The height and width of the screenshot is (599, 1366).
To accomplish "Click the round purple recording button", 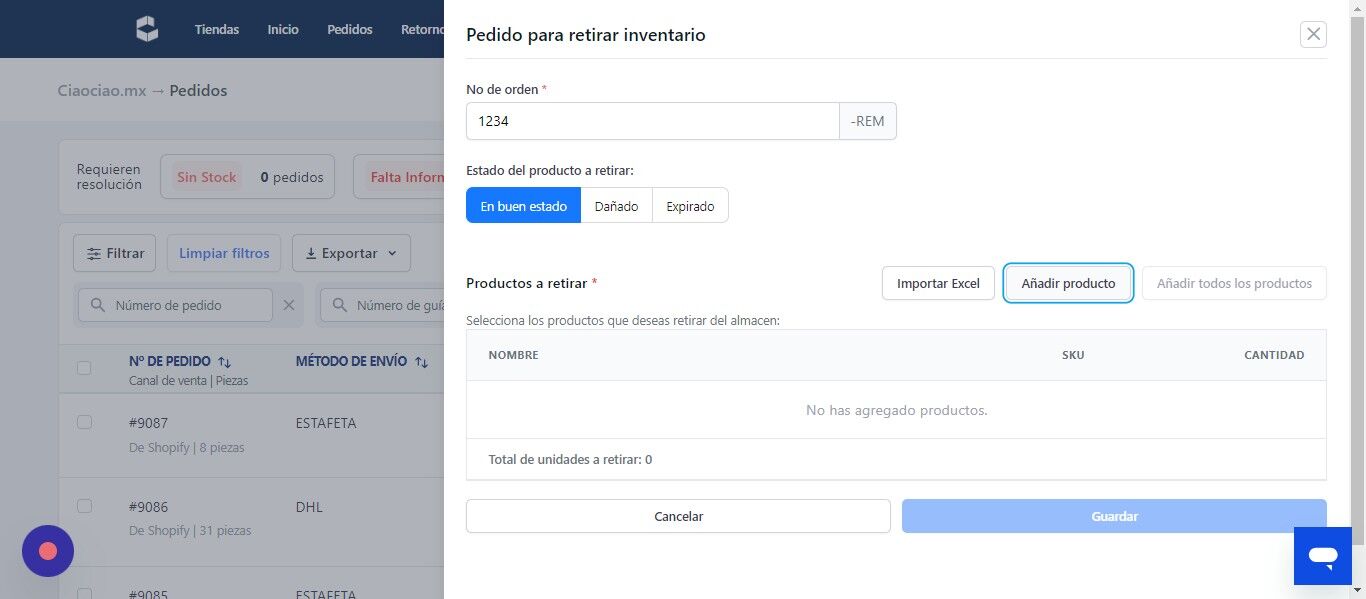I will (x=48, y=551).
